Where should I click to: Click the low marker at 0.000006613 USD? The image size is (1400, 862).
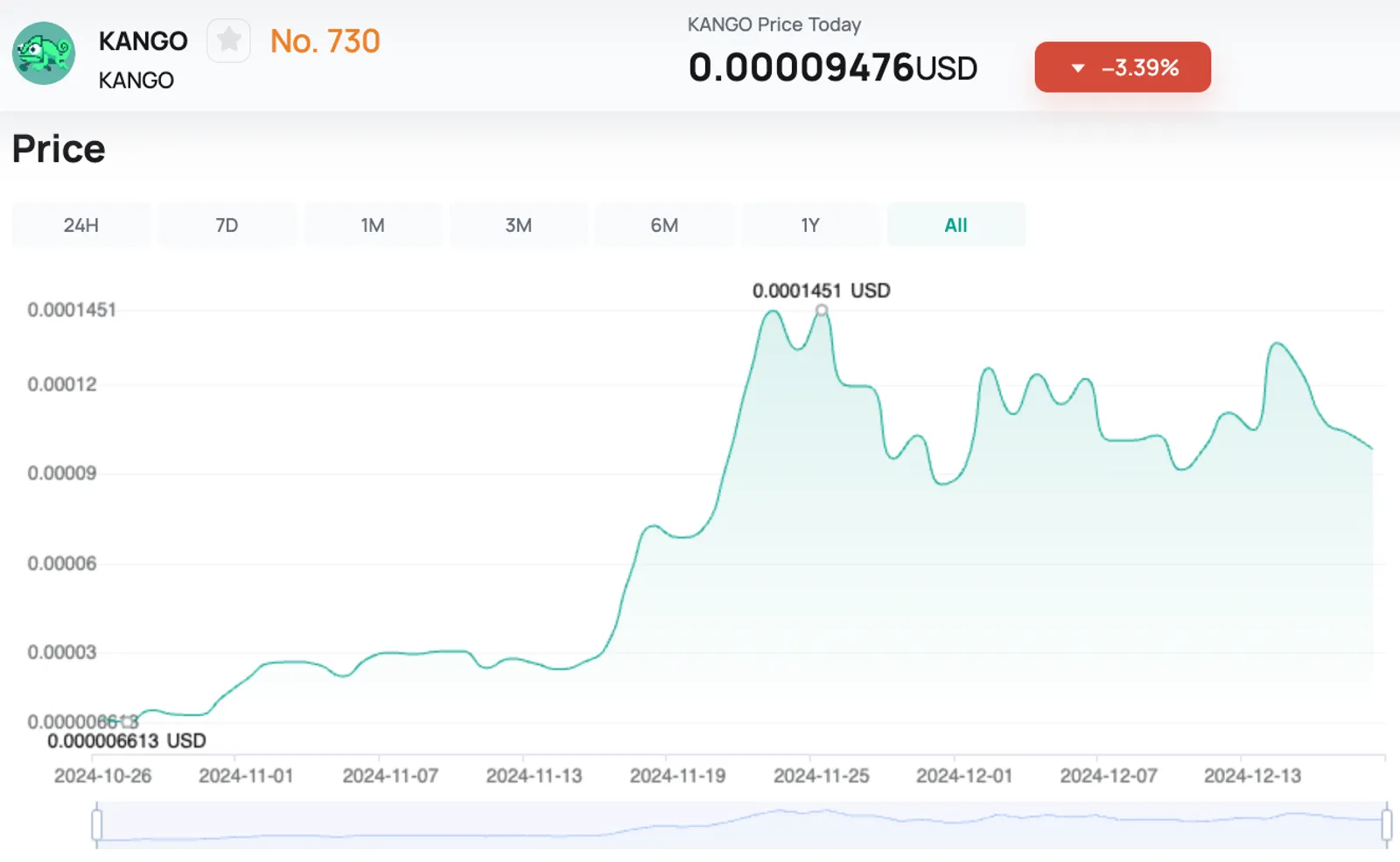coord(129,721)
